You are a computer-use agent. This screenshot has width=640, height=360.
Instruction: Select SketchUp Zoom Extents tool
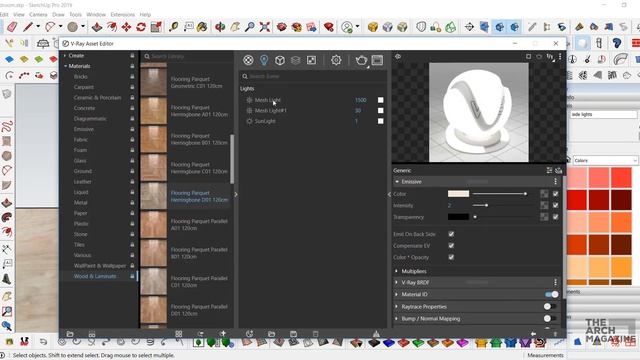[x=264, y=27]
